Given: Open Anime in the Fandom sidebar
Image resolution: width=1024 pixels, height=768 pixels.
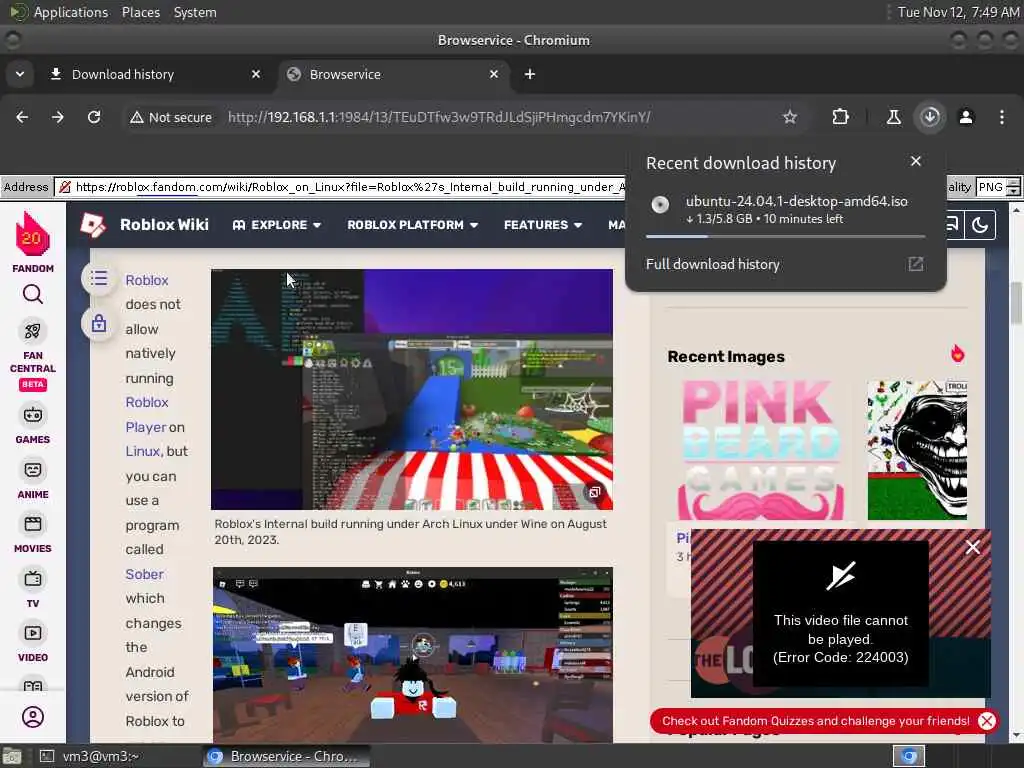Looking at the screenshot, I should 33,480.
